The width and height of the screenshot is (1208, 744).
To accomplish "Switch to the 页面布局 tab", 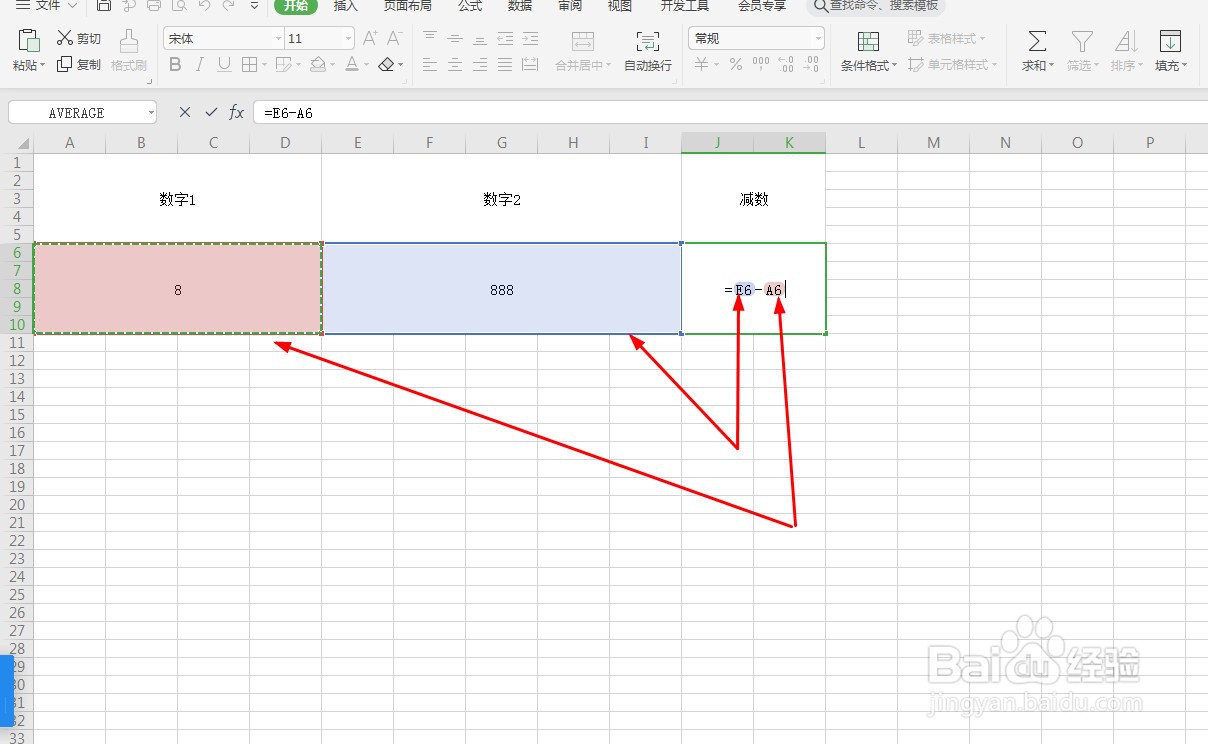I will (408, 5).
